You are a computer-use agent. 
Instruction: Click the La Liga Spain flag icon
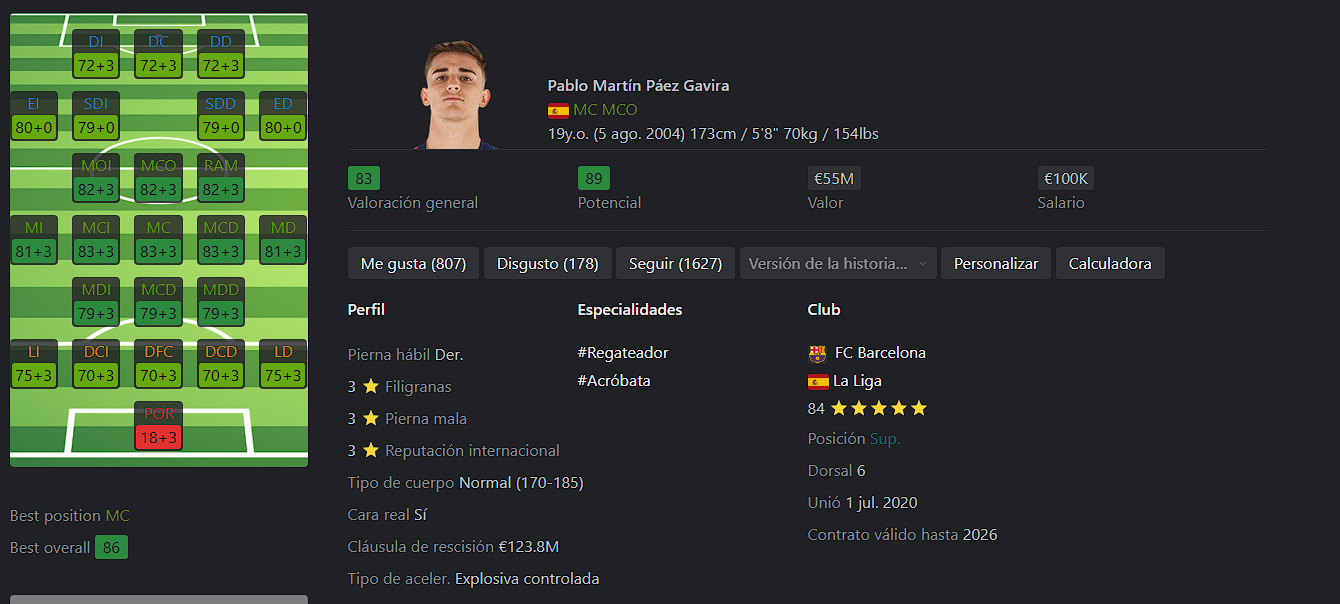[817, 381]
